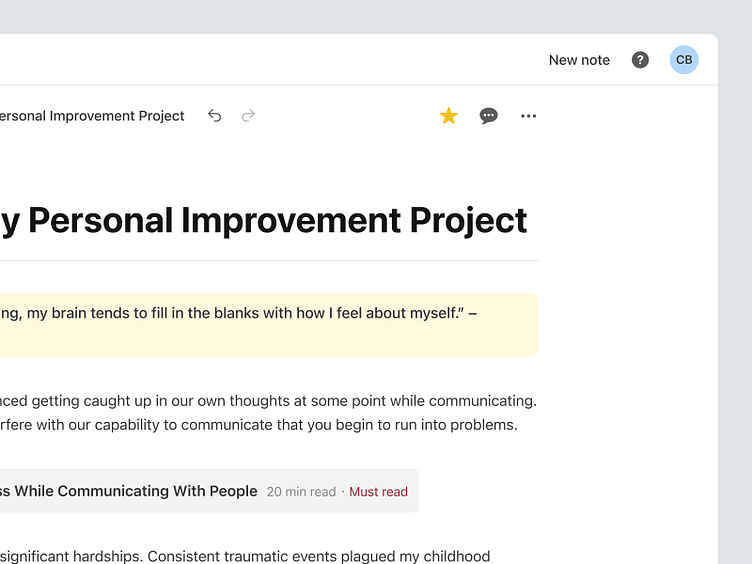752x564 pixels.
Task: Undo the last change with the back arrow
Action: tap(214, 116)
